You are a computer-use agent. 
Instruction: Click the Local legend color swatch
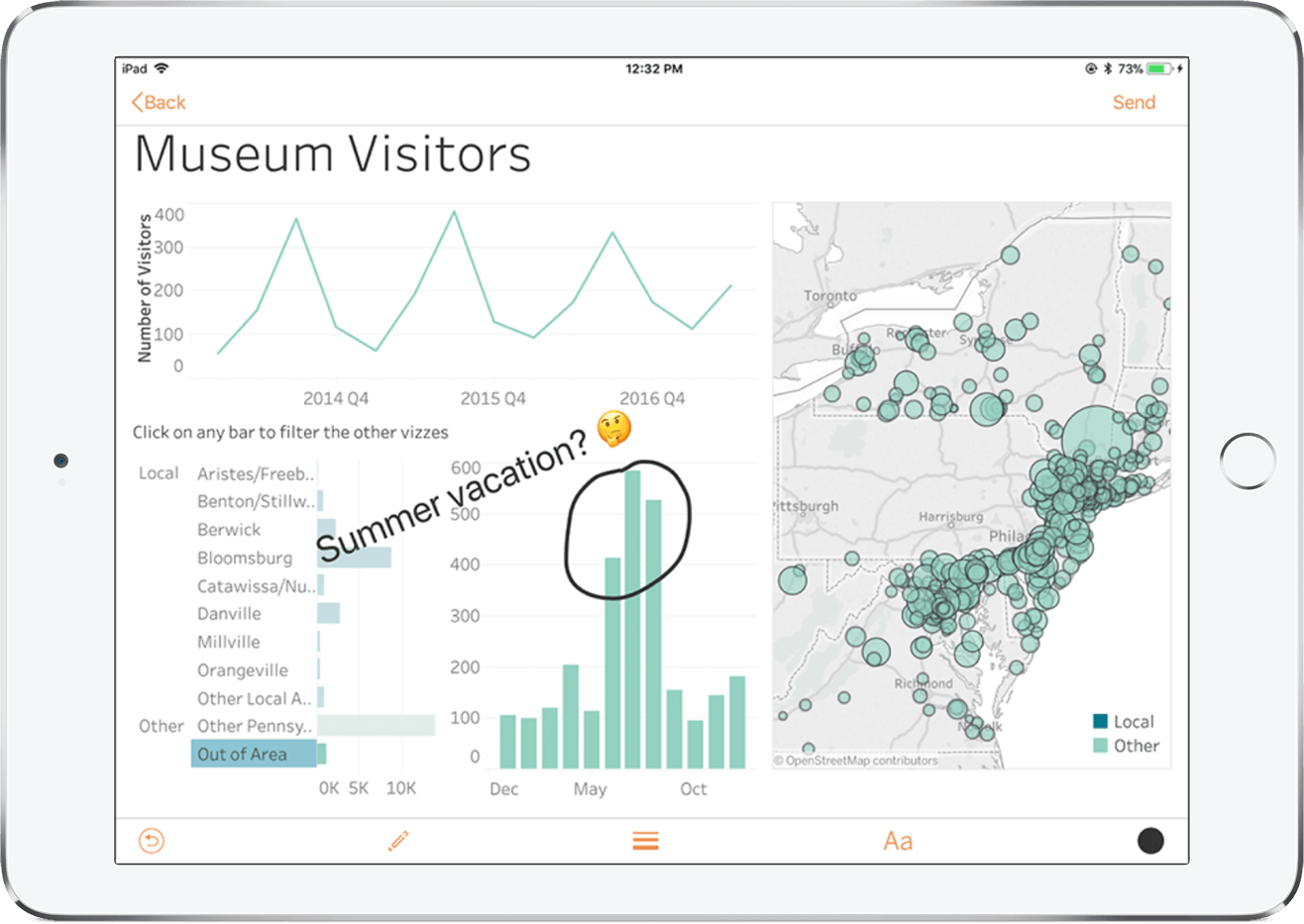[x=1100, y=721]
